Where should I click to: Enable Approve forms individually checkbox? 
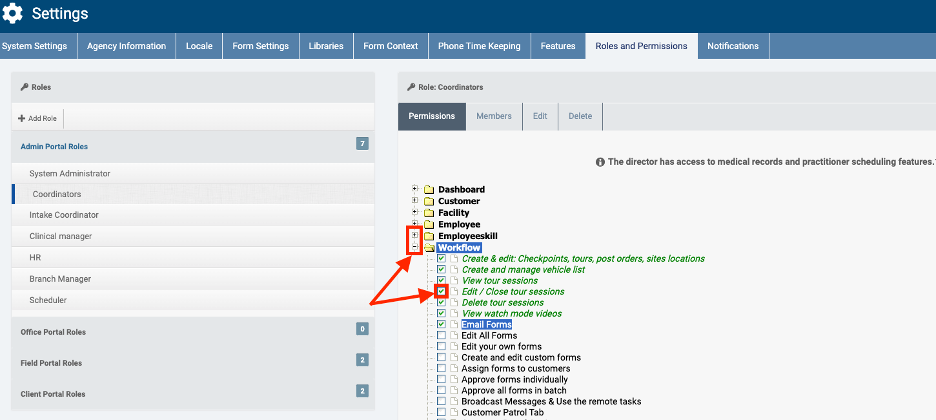coord(441,379)
